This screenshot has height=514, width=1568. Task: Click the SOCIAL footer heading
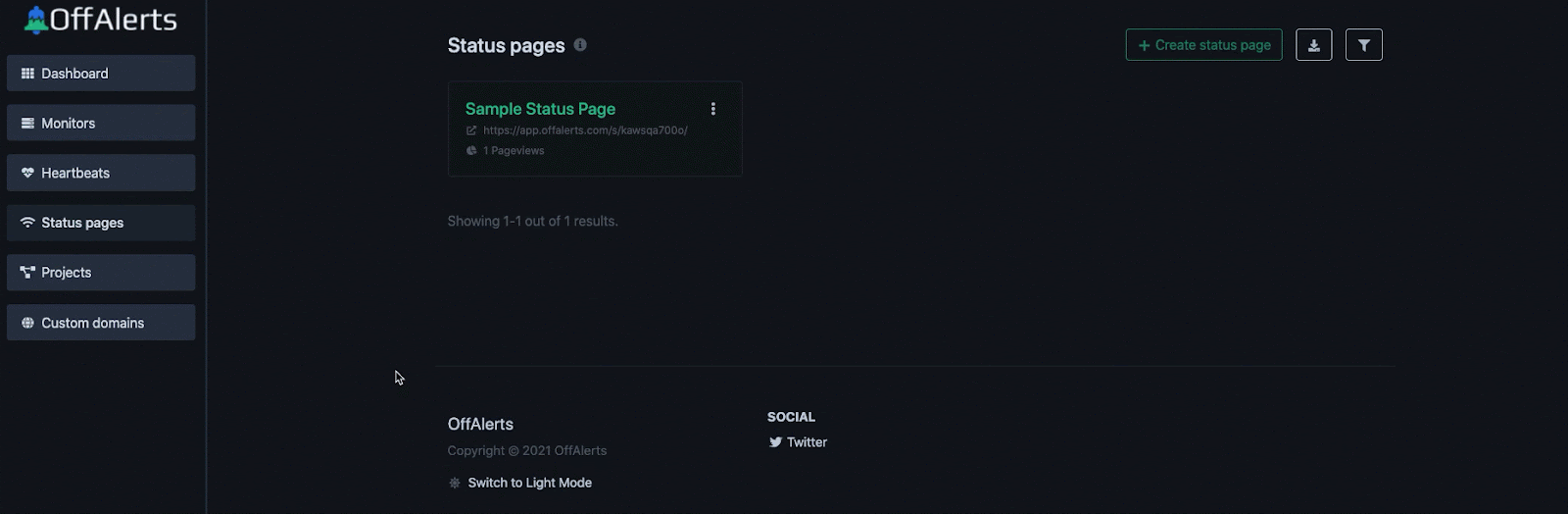pos(791,417)
